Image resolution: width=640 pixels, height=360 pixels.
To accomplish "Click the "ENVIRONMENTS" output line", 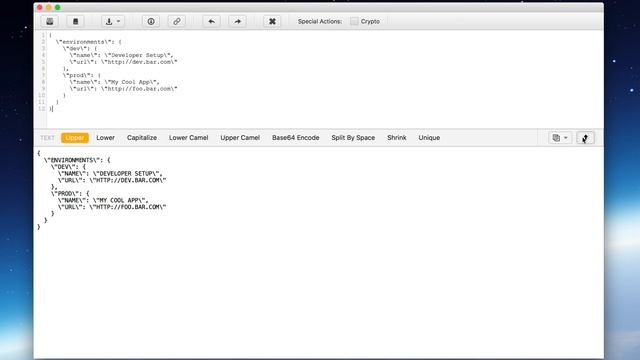I will pyautogui.click(x=77, y=160).
